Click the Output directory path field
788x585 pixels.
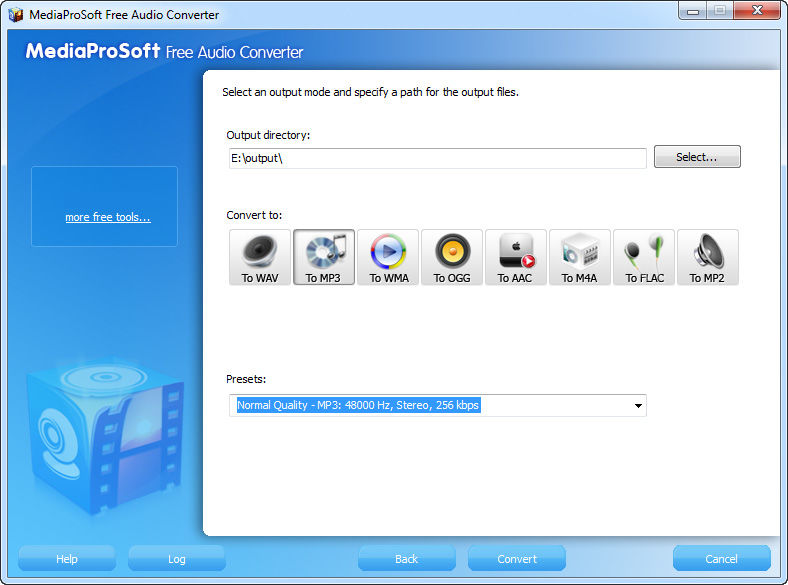coord(438,158)
